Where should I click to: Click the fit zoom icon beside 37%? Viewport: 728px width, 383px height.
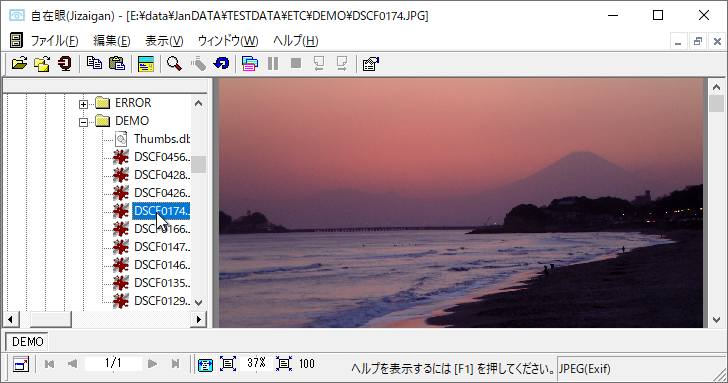pyautogui.click(x=228, y=364)
